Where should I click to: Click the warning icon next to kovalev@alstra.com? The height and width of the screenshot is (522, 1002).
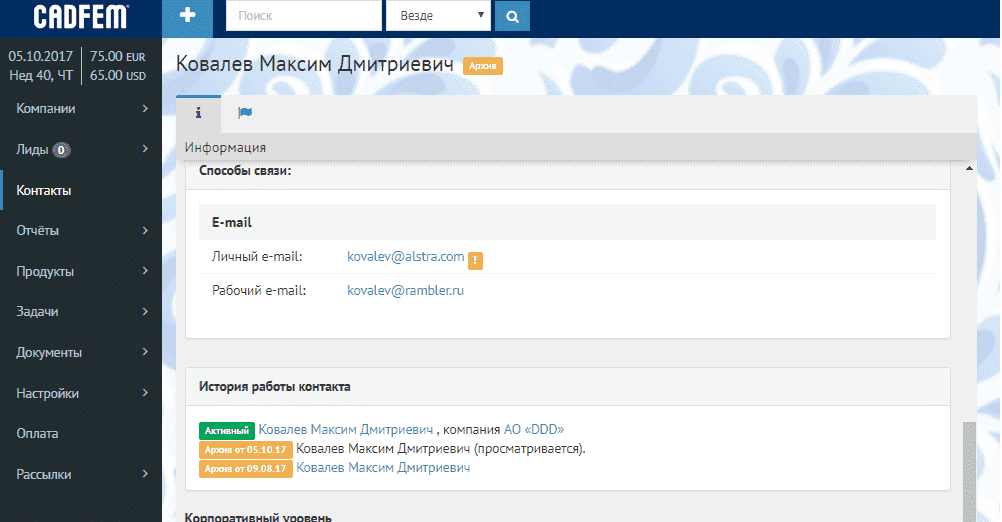[x=475, y=260]
